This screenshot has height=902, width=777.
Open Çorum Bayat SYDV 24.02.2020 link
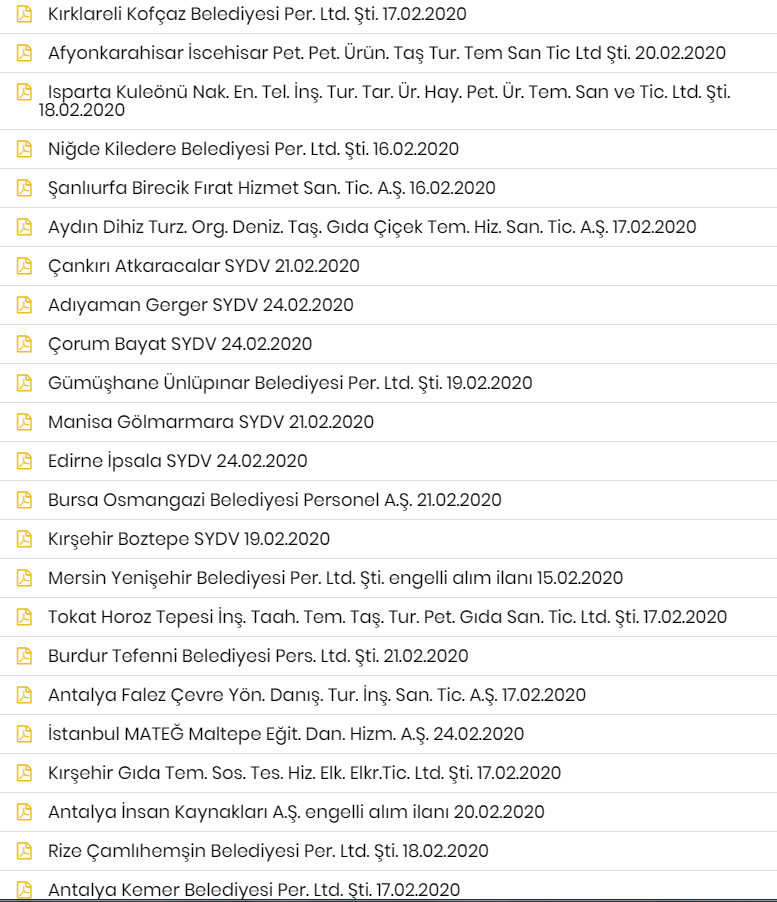coord(180,344)
